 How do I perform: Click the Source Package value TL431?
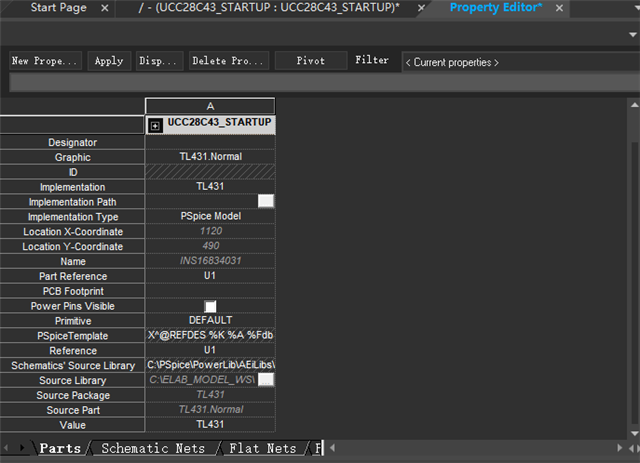click(210, 394)
